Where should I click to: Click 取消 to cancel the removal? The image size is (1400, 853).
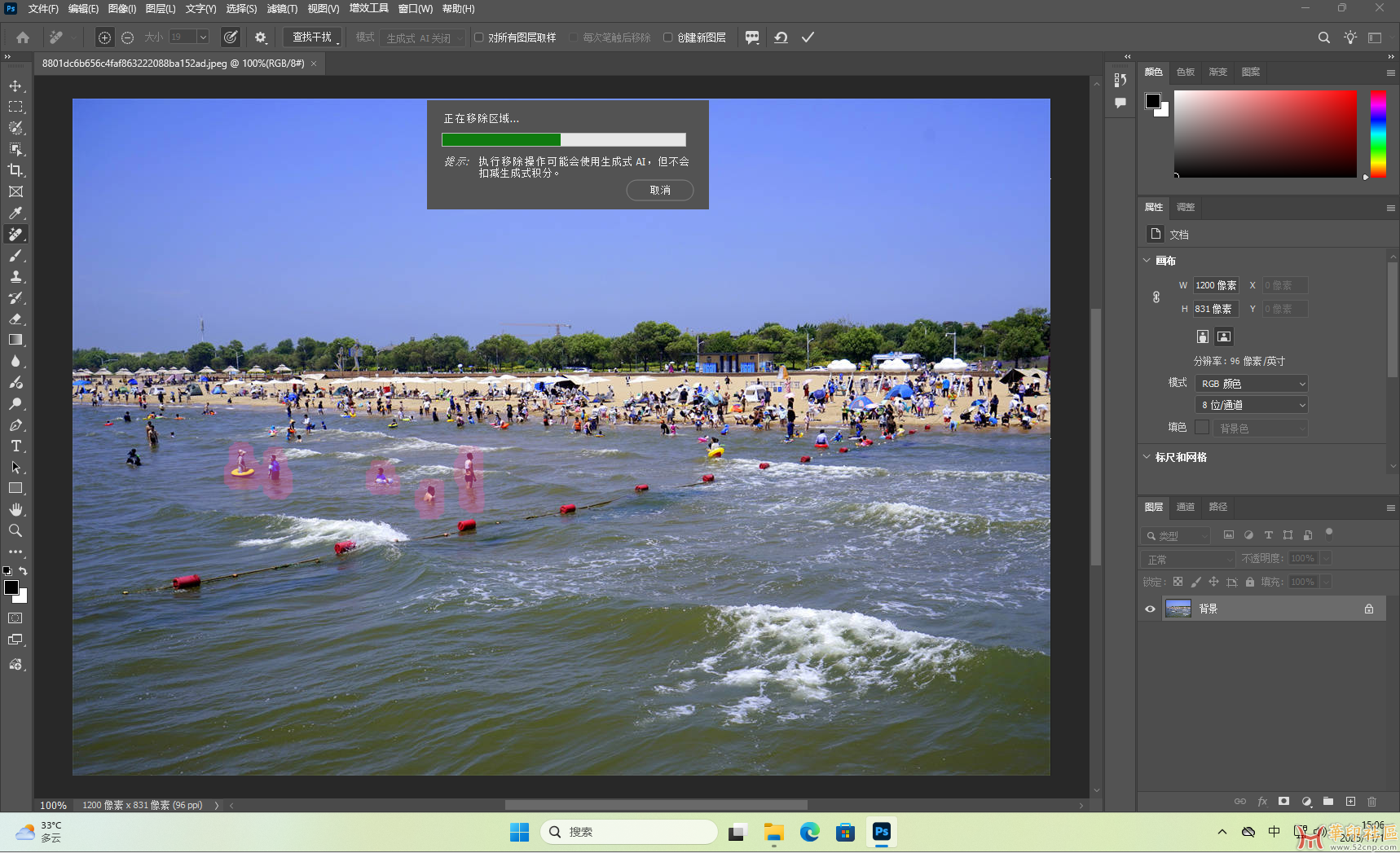[659, 190]
